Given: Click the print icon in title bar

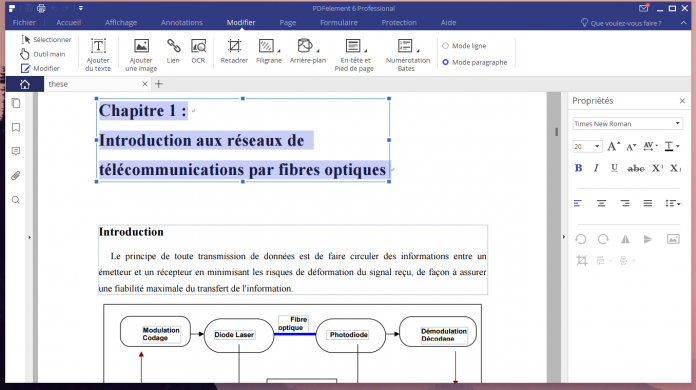Looking at the screenshot, I should 41,8.
